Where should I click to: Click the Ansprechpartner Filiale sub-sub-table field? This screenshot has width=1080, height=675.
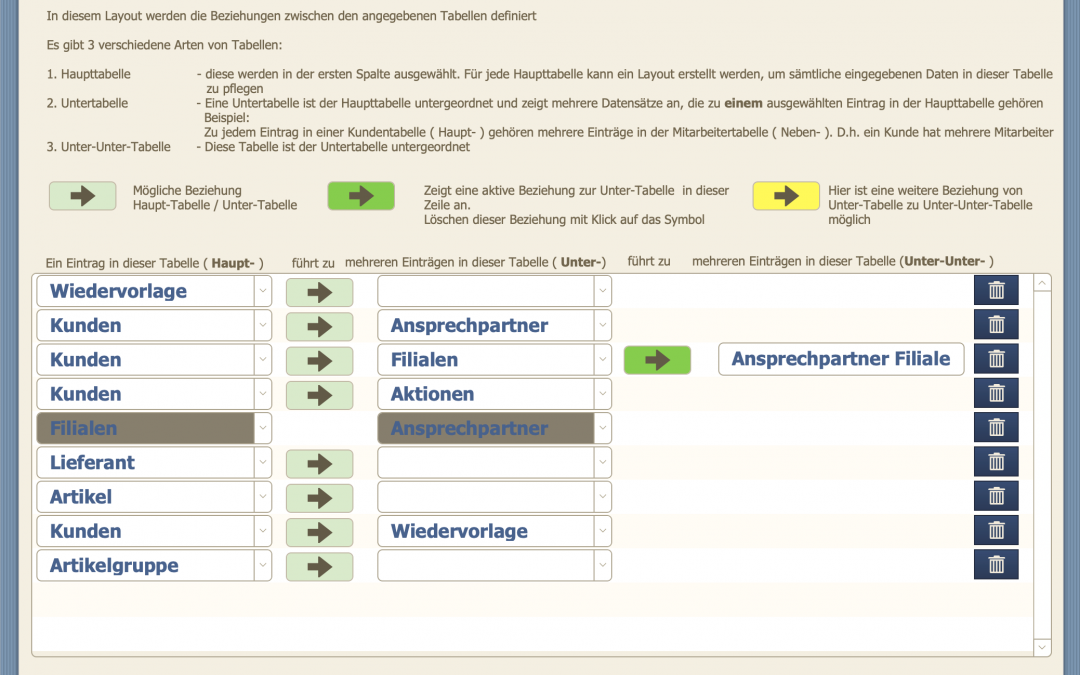coord(840,359)
